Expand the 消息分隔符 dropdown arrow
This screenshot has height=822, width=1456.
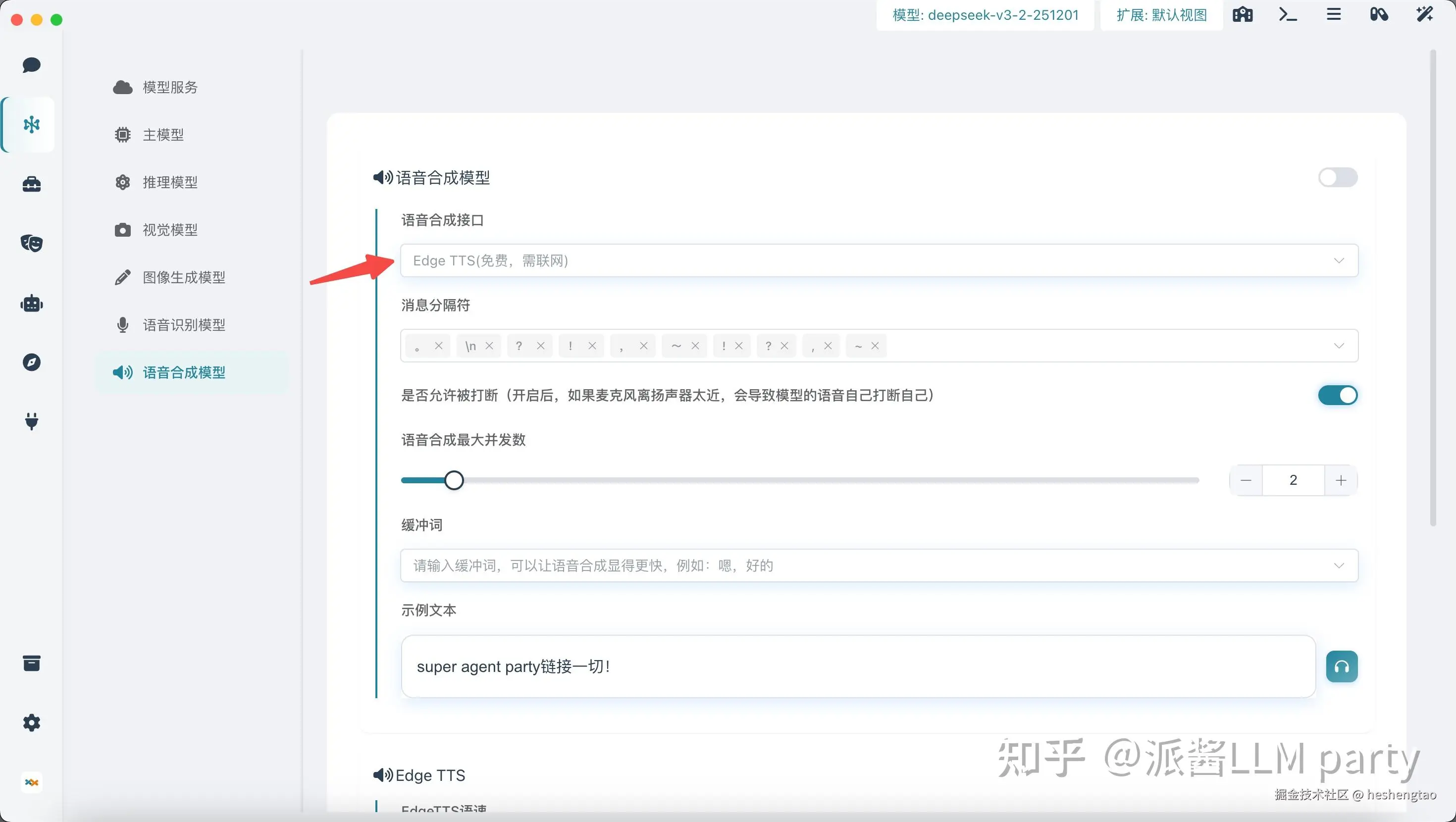(x=1339, y=346)
